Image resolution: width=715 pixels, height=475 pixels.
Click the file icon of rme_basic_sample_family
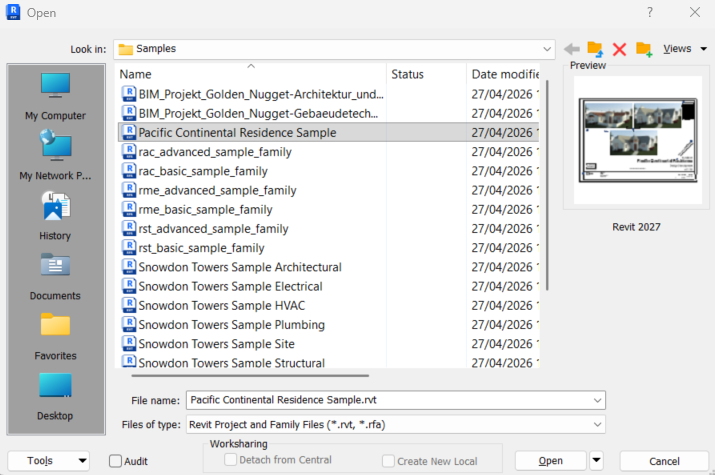(130, 209)
